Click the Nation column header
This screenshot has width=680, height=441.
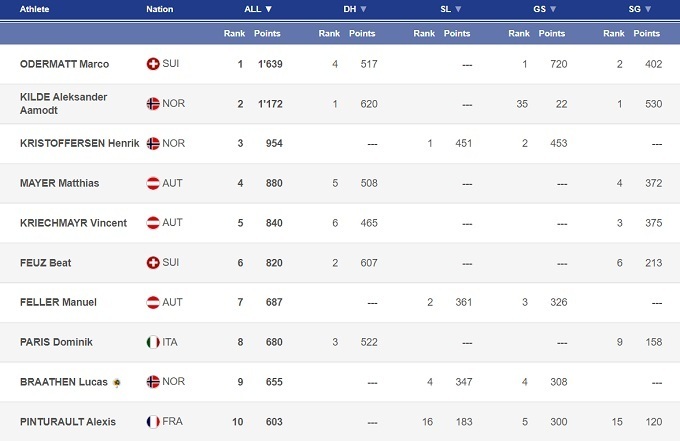(159, 9)
